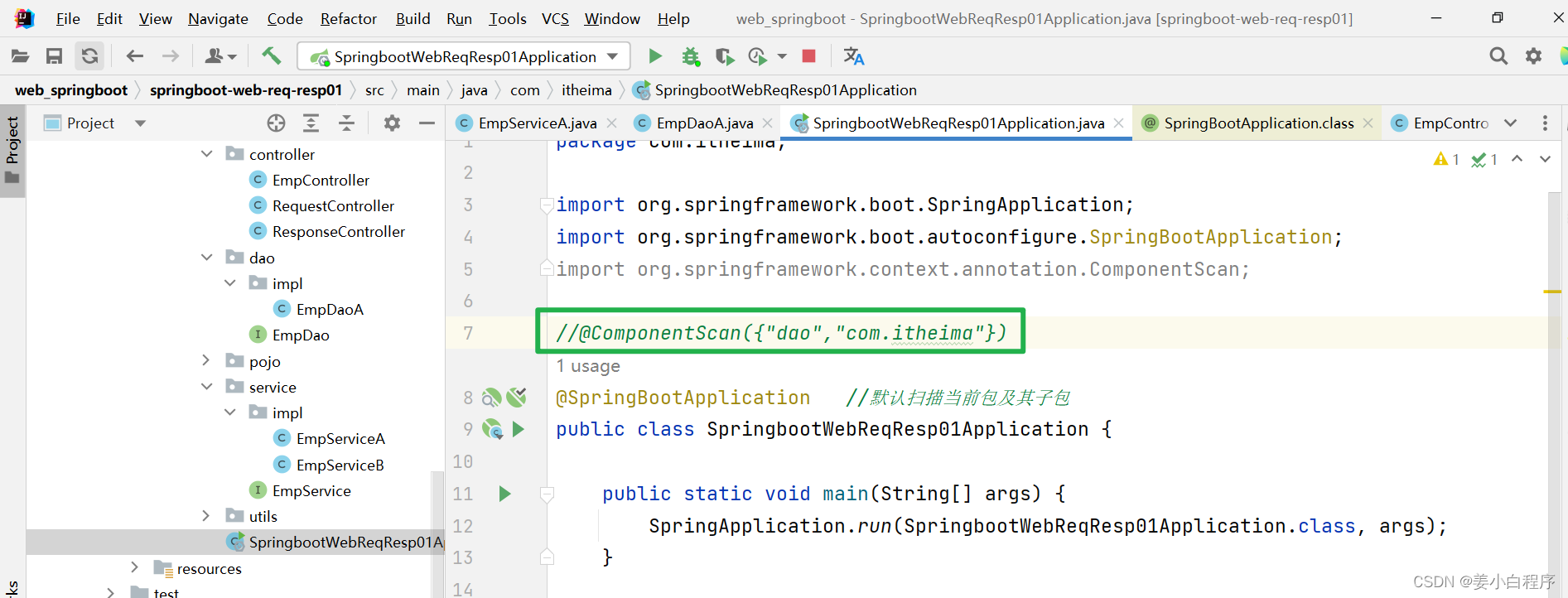The height and width of the screenshot is (598, 1568).
Task: Click springboot-web-req-resp01 breadcrumb
Action: pos(246,90)
